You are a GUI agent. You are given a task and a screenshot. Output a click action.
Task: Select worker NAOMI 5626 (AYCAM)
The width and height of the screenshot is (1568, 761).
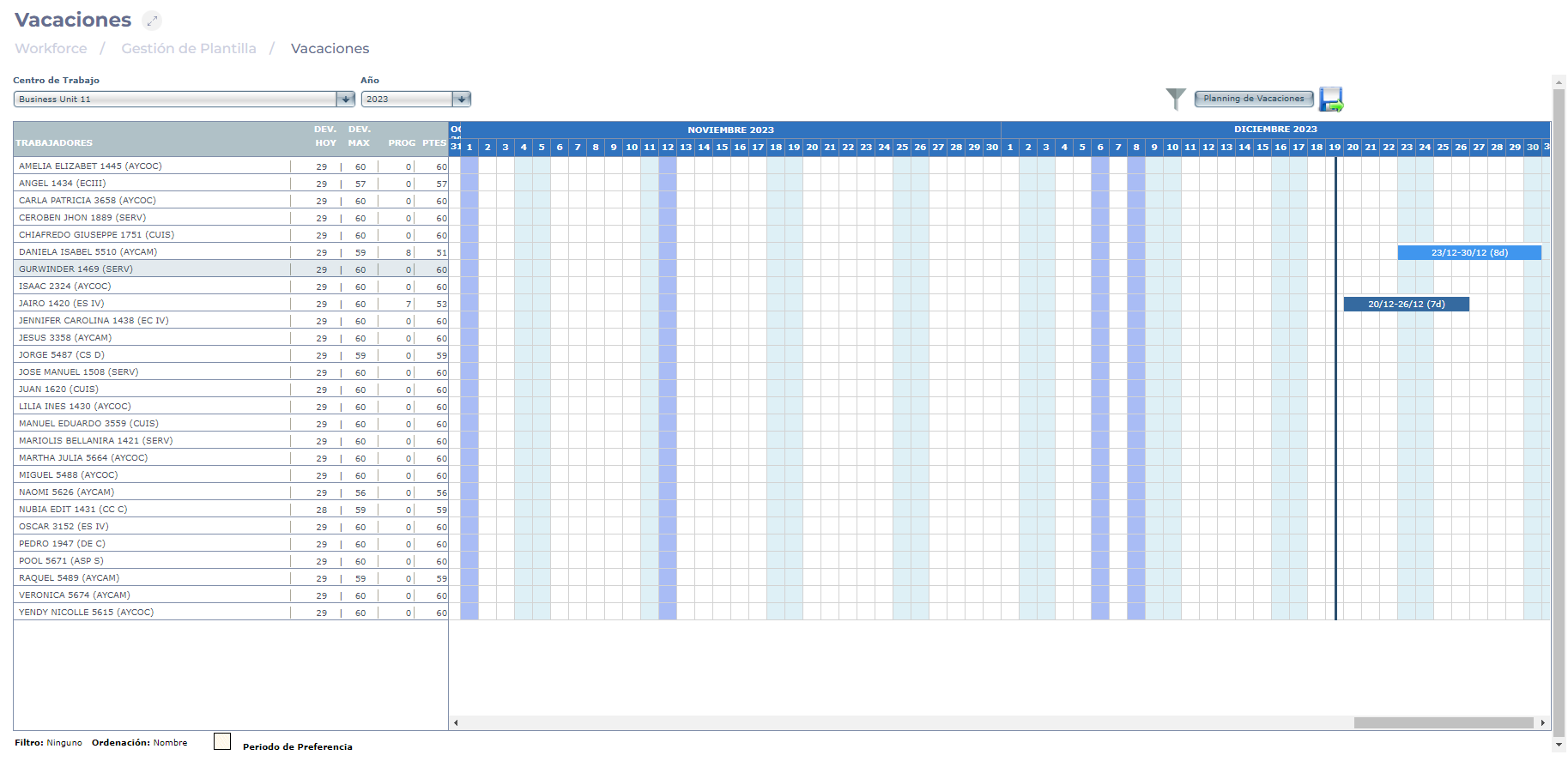pyautogui.click(x=66, y=492)
